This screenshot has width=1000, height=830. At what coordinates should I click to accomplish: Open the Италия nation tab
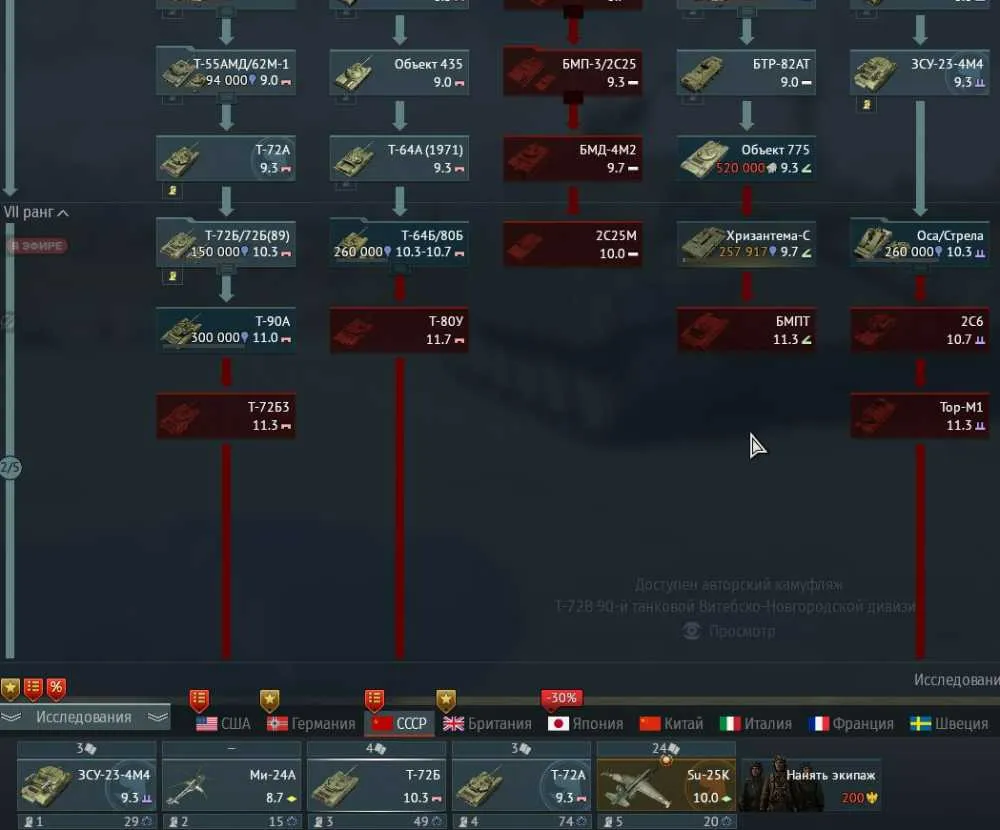756,724
